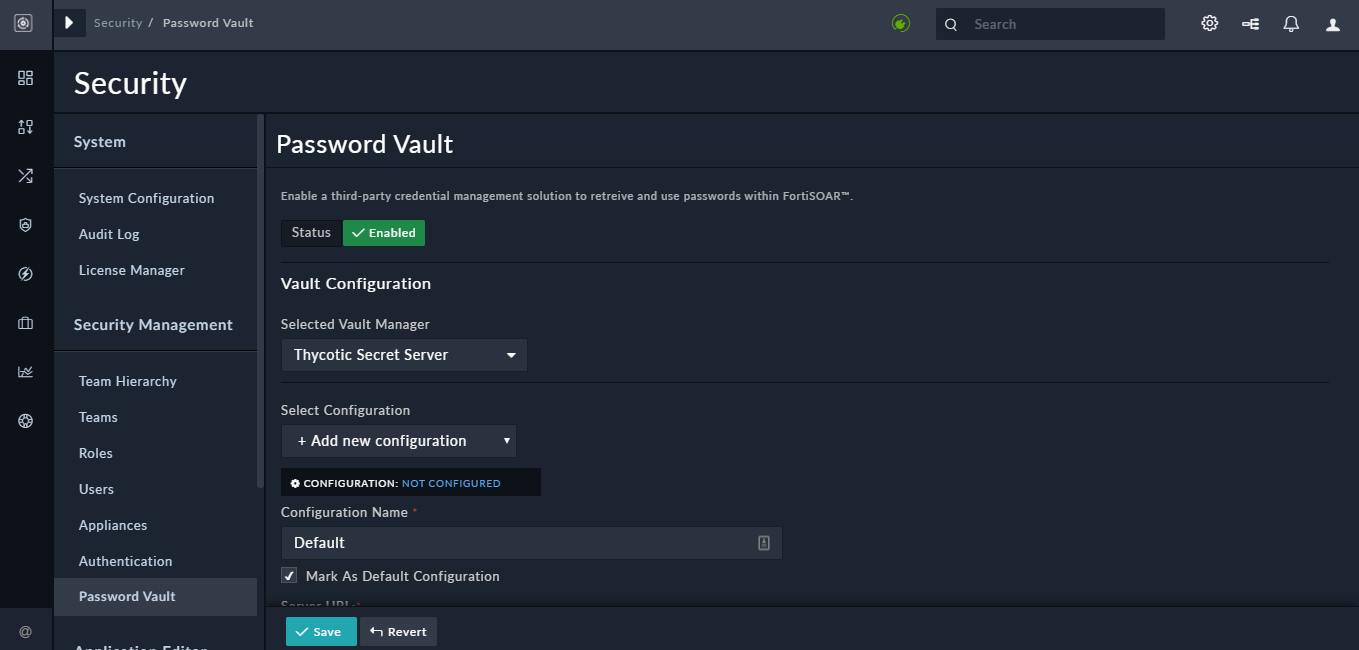Click the Automation lightning icon in sidebar

click(x=25, y=273)
